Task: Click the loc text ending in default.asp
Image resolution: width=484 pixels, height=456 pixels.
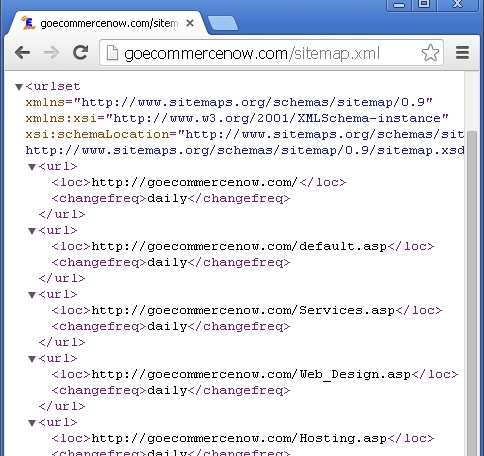Action: tap(239, 246)
